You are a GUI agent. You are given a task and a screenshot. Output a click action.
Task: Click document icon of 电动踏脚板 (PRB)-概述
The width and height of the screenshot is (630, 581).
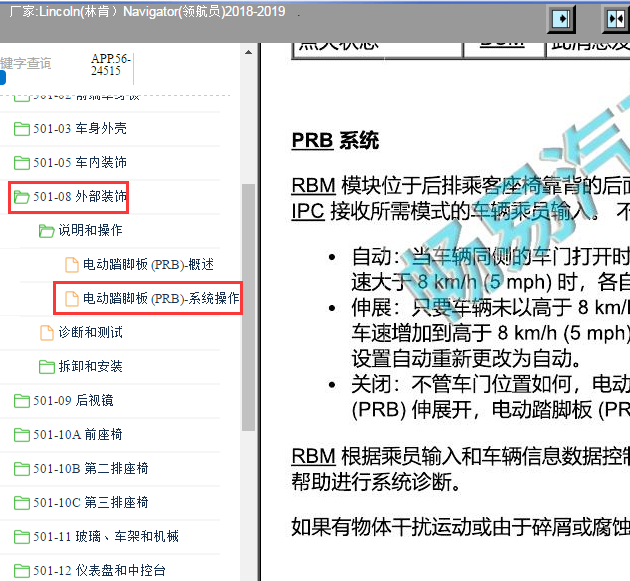point(72,265)
